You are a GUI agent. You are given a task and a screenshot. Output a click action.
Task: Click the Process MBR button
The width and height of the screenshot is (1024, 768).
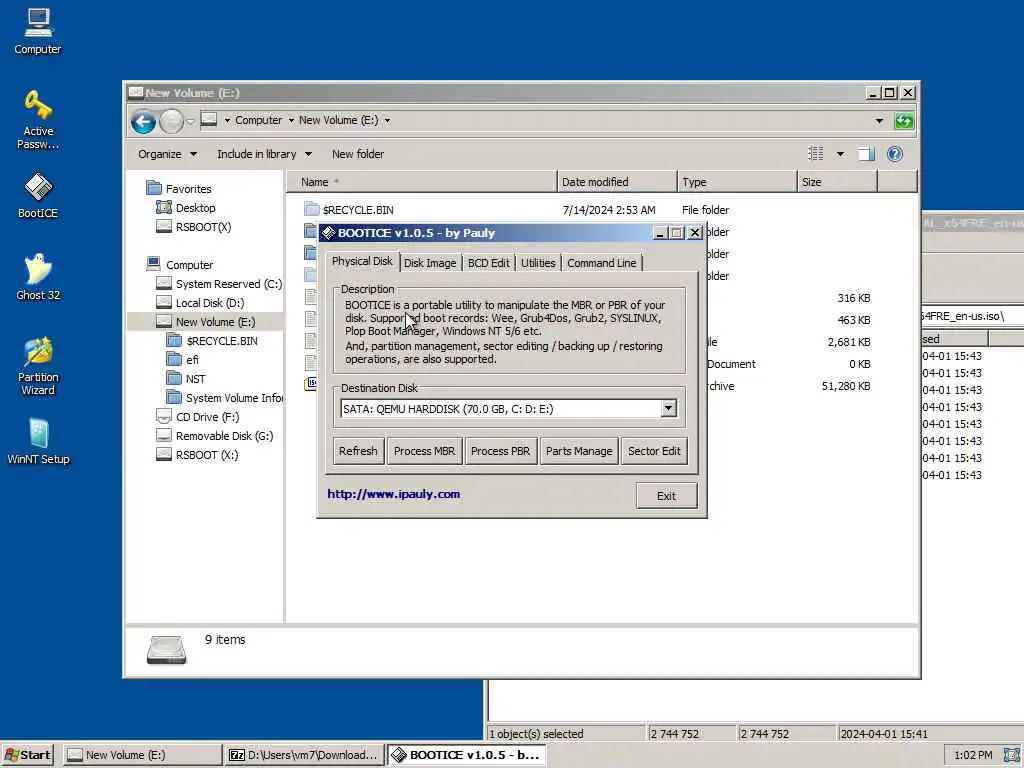[x=424, y=451]
